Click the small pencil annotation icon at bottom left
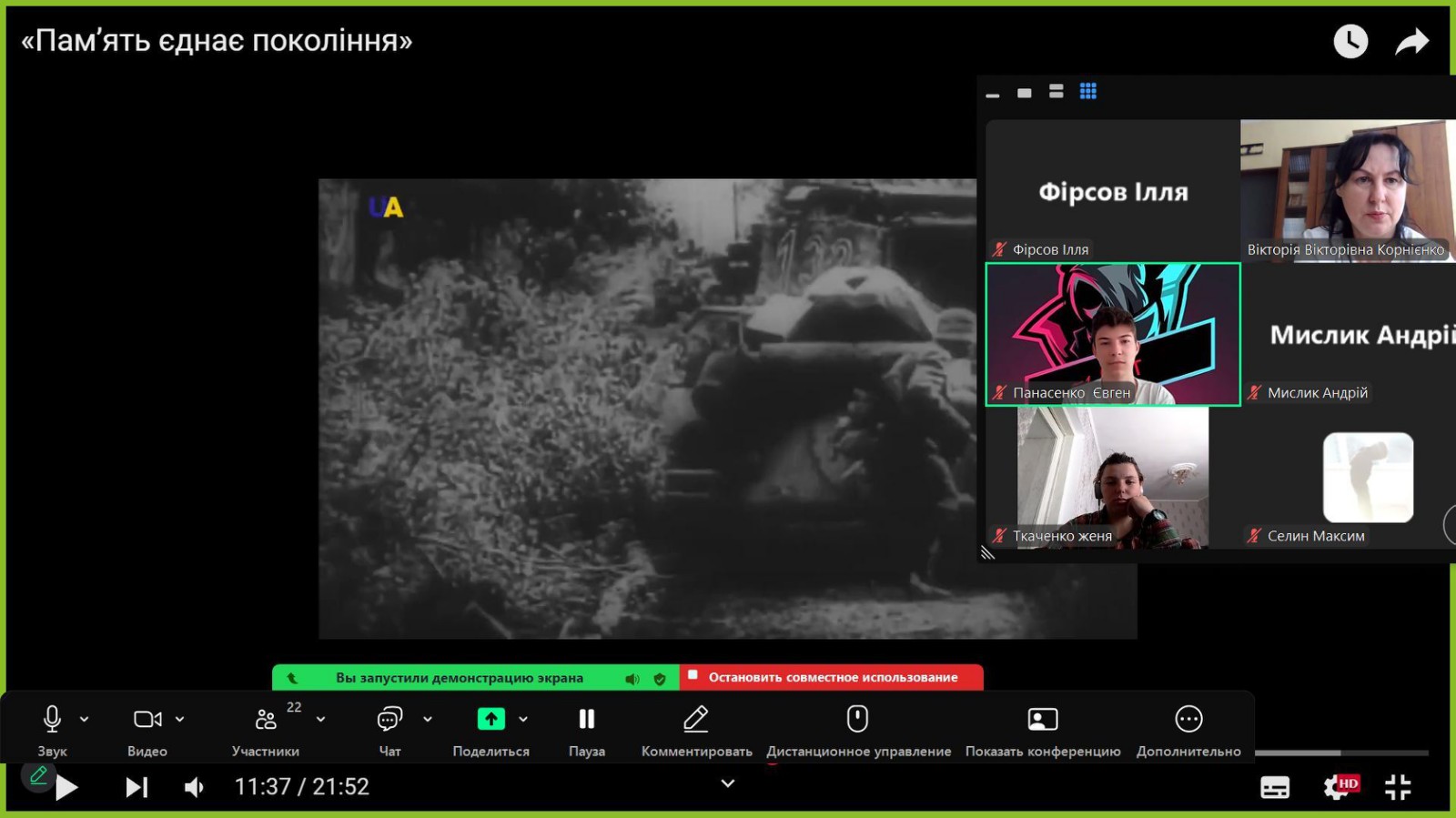This screenshot has height=818, width=1456. [x=38, y=776]
